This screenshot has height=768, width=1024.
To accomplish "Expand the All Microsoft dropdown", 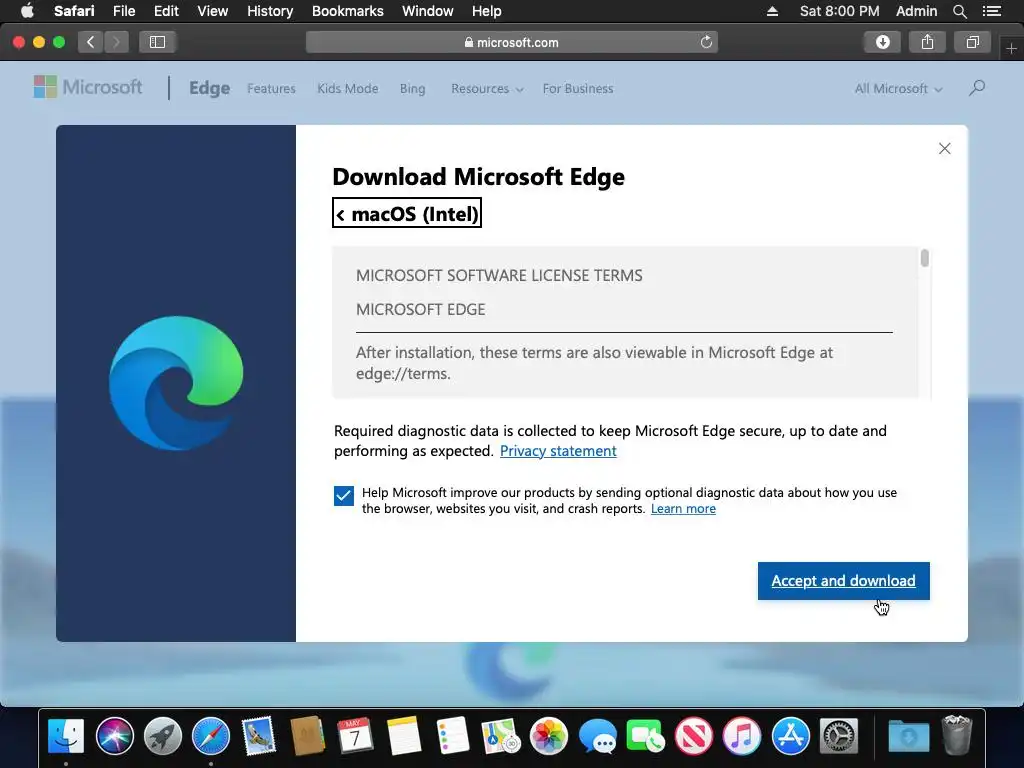I will pyautogui.click(x=899, y=89).
